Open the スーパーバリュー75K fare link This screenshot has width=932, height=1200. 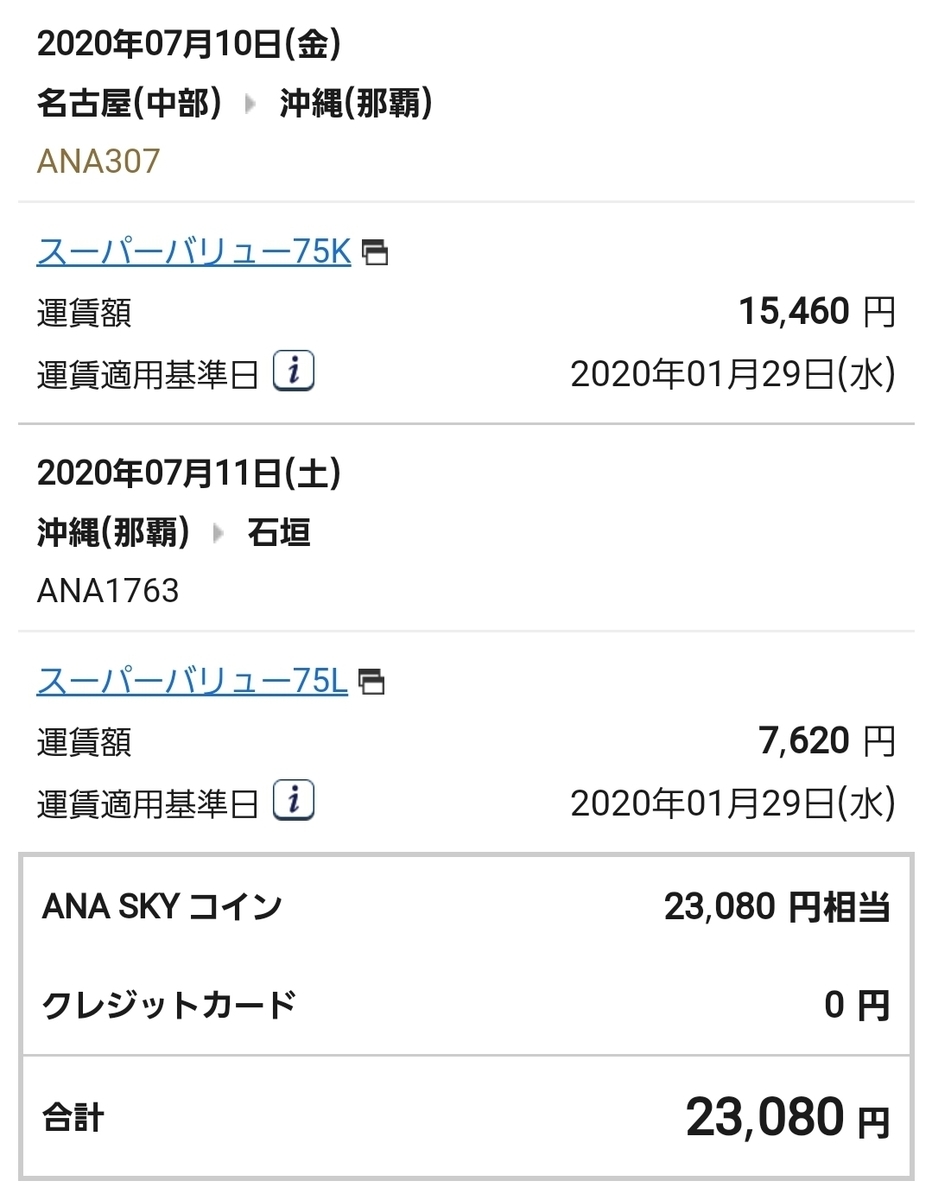[x=194, y=251]
